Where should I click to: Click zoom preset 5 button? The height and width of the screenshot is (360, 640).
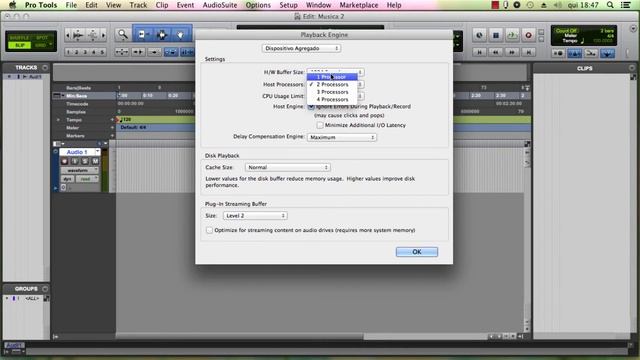[102, 52]
